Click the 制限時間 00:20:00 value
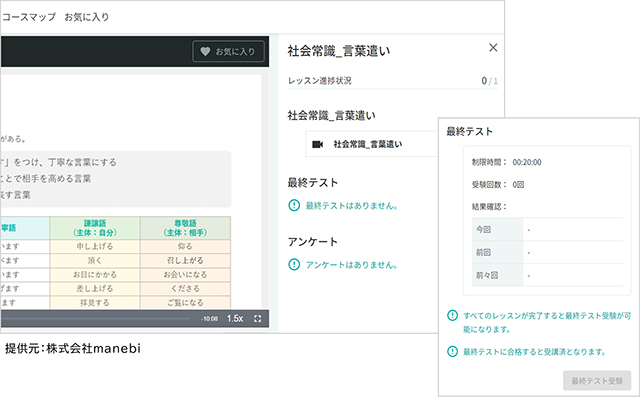Screen dimensions: 640x397 pyautogui.click(x=527, y=162)
